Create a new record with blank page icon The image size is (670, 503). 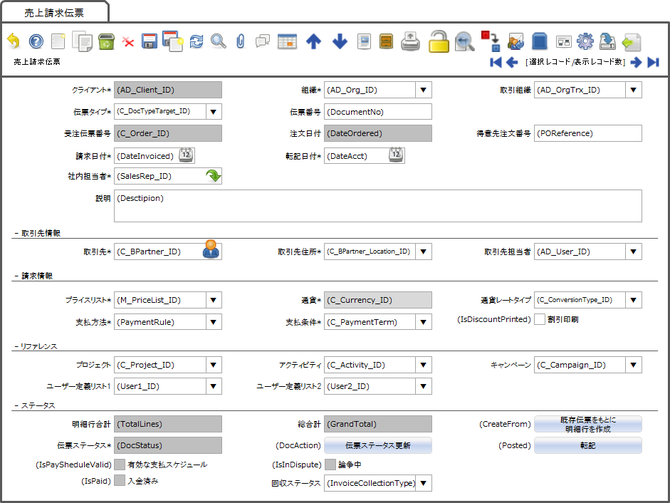pos(58,41)
